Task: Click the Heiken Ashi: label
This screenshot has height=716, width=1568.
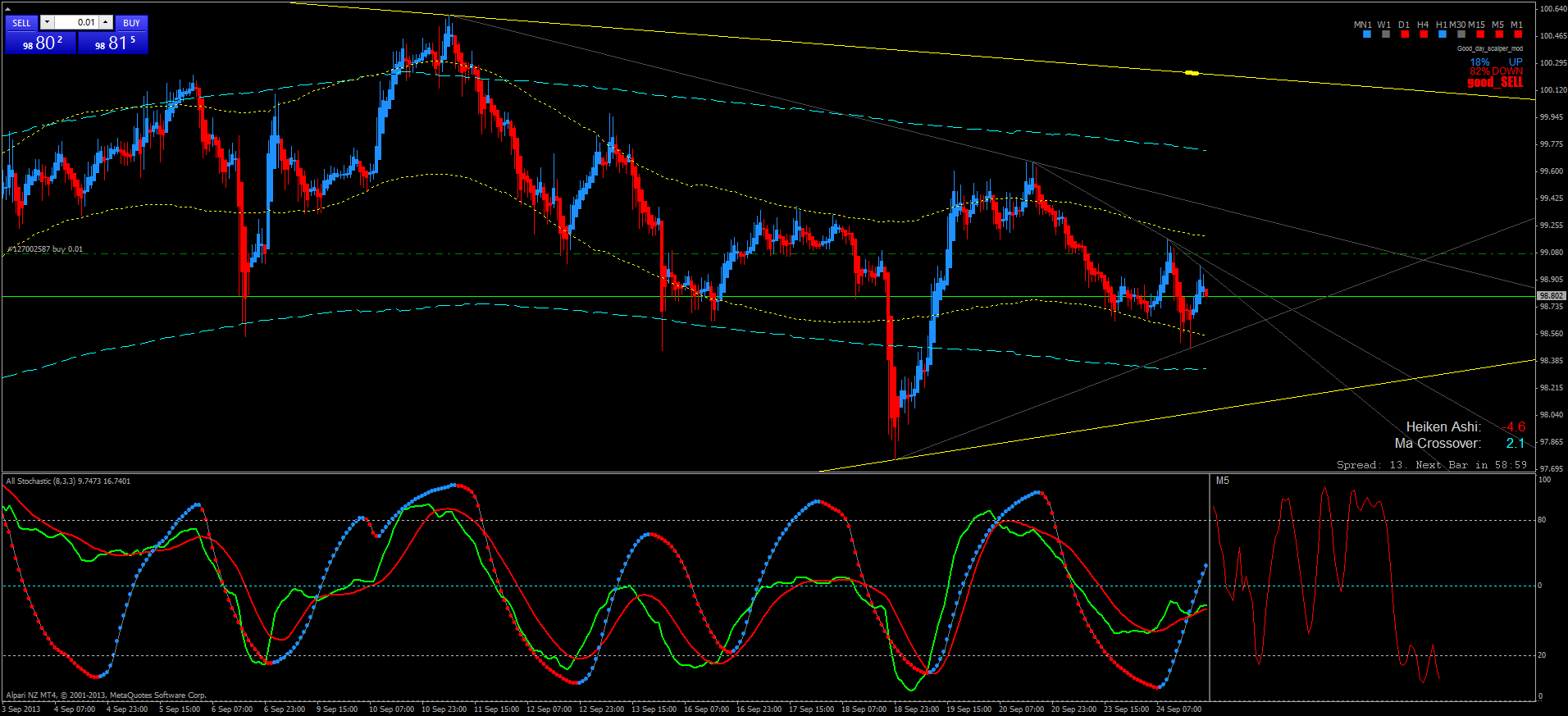Action: [1443, 426]
